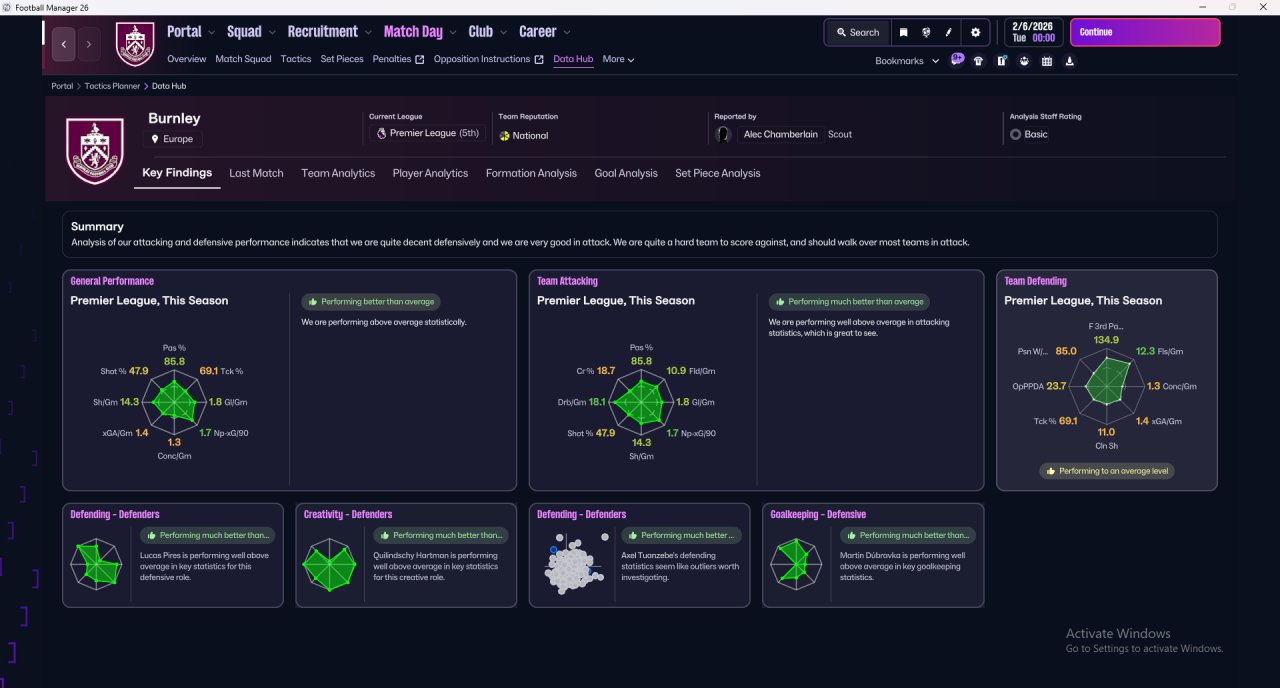
Task: Click the Team Defending radar chart
Action: point(1106,384)
